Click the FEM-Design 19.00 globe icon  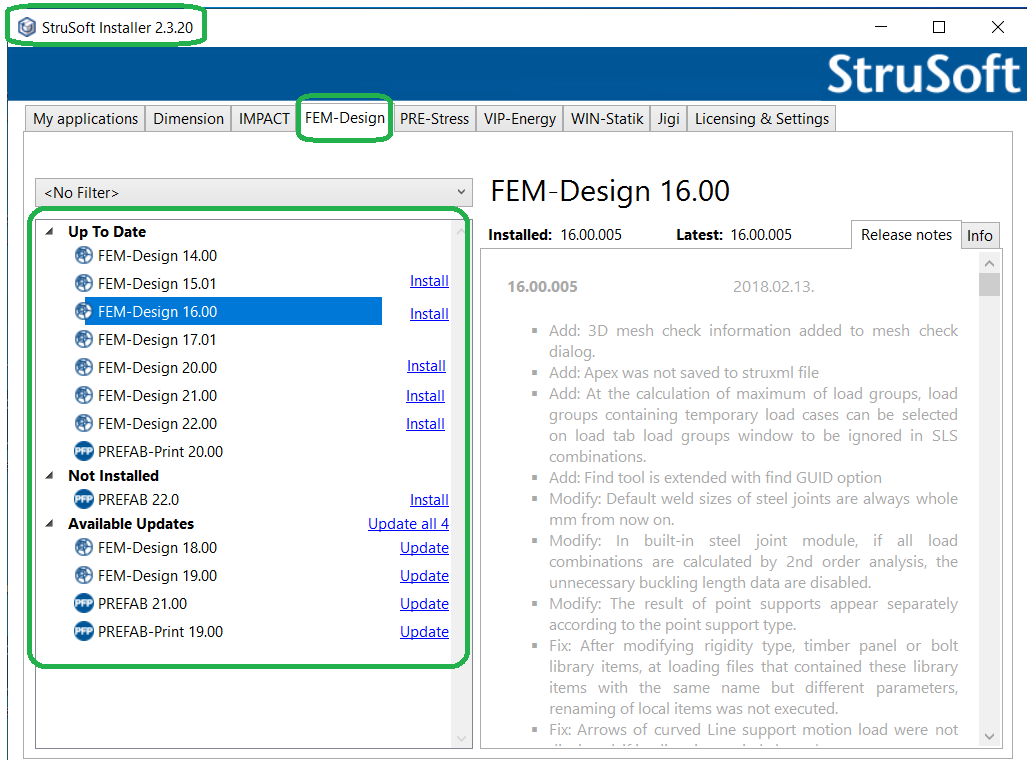(84, 575)
